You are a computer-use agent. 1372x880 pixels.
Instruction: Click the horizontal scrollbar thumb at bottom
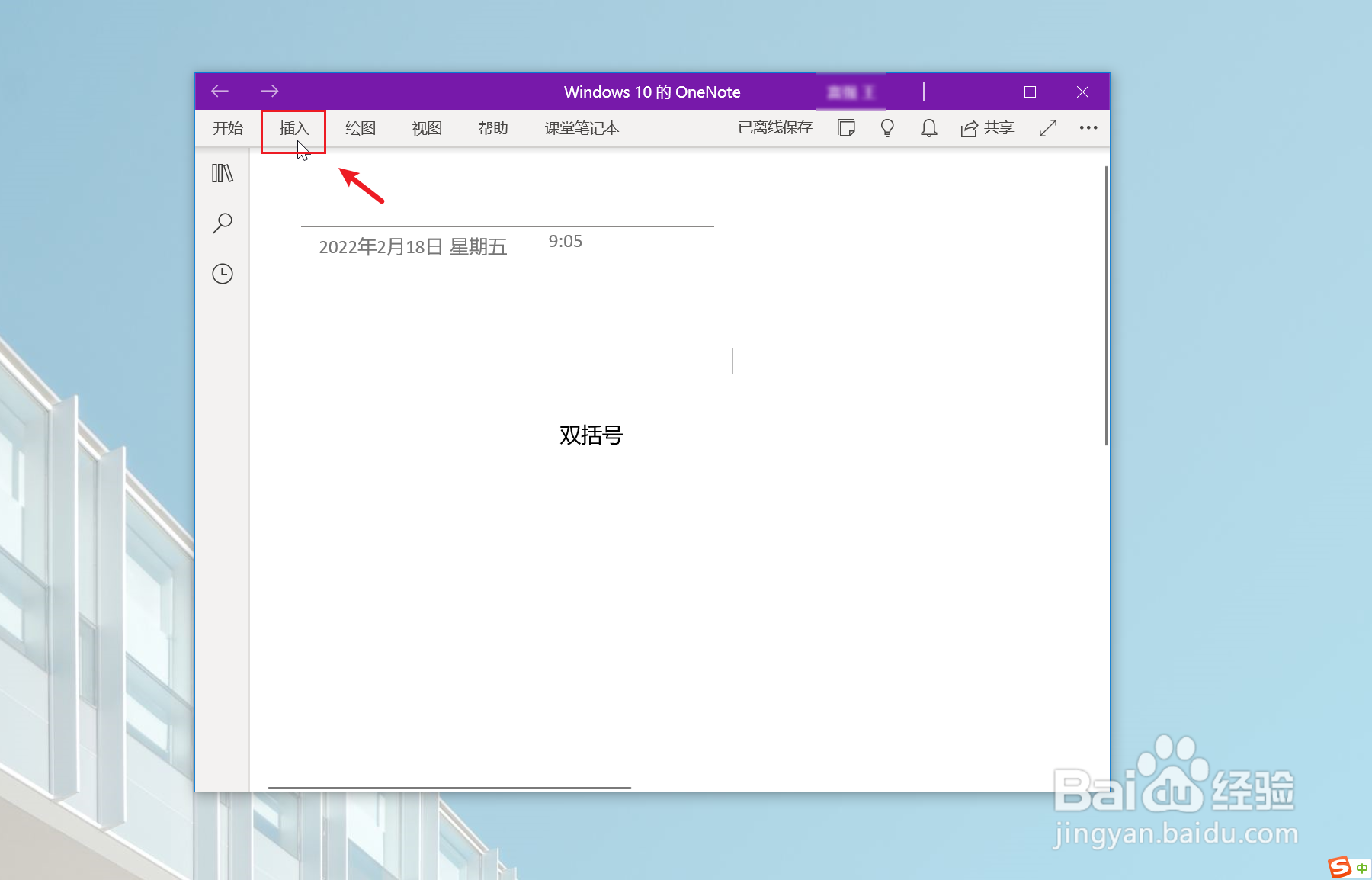coord(450,788)
